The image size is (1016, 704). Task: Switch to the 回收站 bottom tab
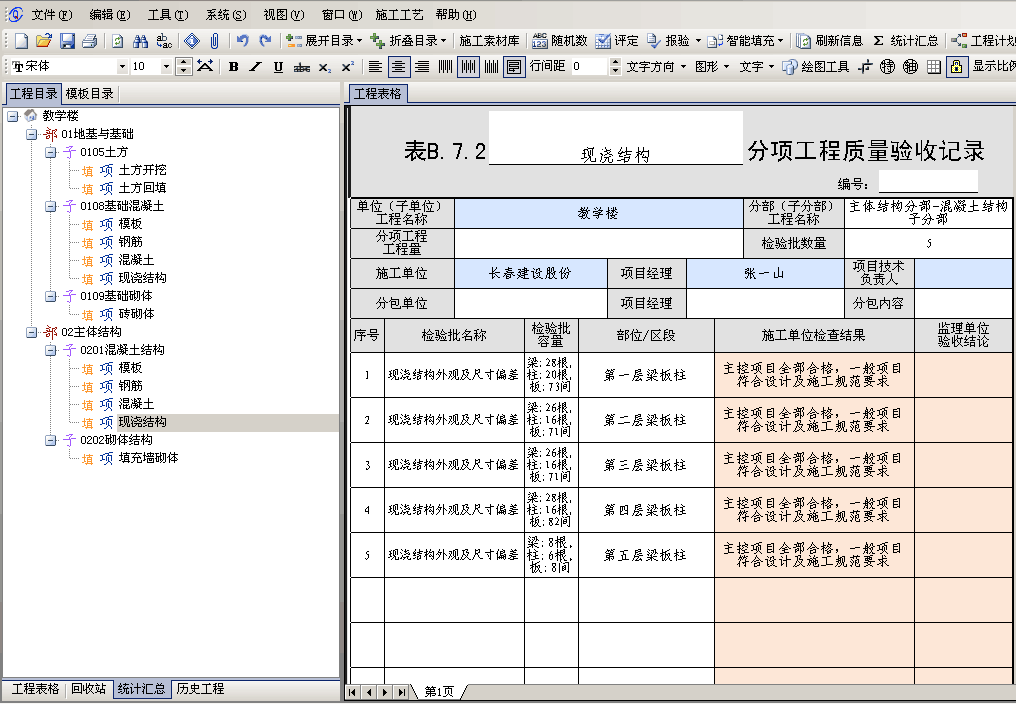89,689
